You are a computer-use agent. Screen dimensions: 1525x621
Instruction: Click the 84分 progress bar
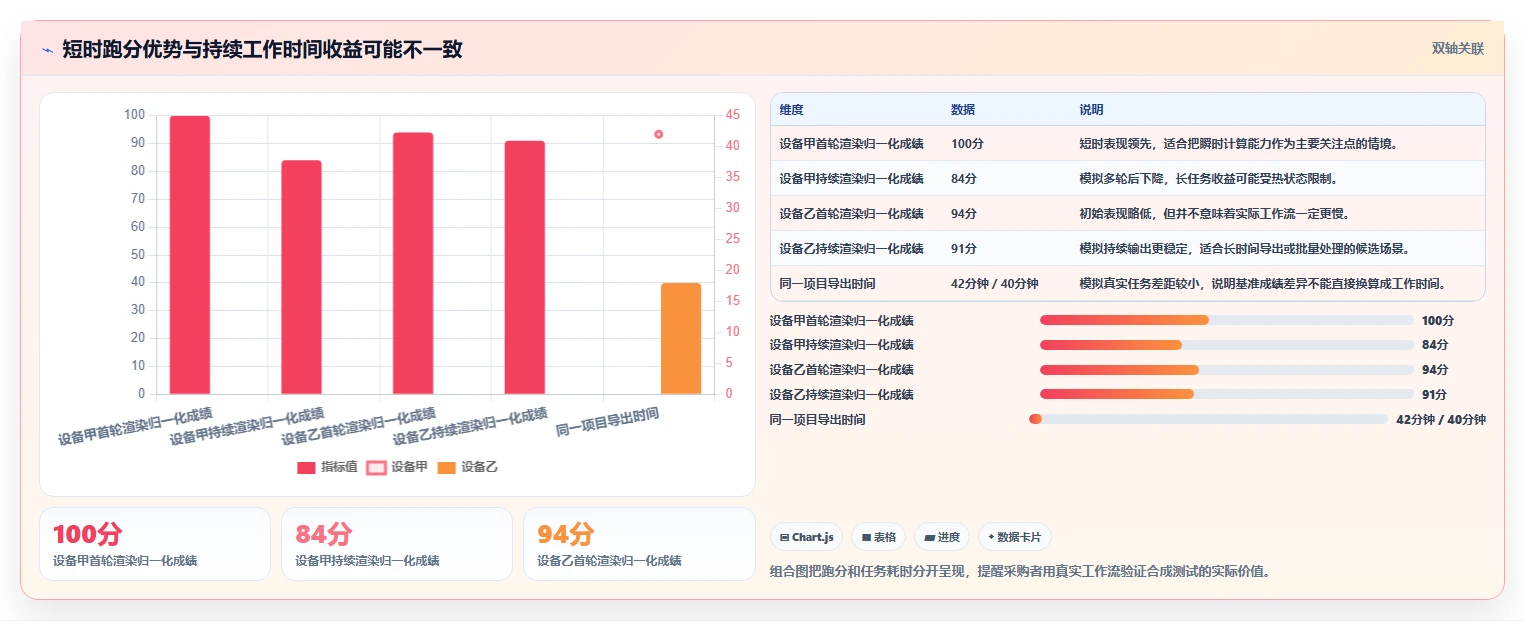point(1226,345)
